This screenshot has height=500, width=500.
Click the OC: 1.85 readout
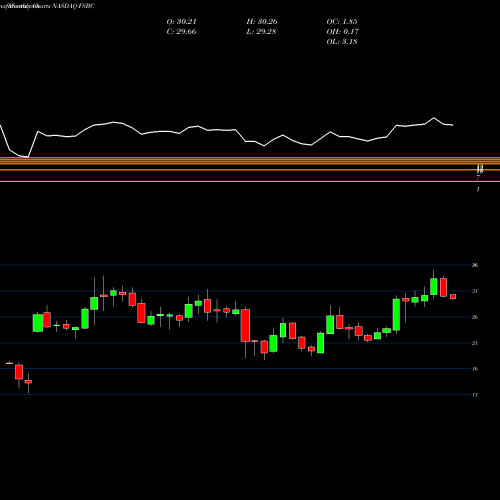tap(342, 22)
